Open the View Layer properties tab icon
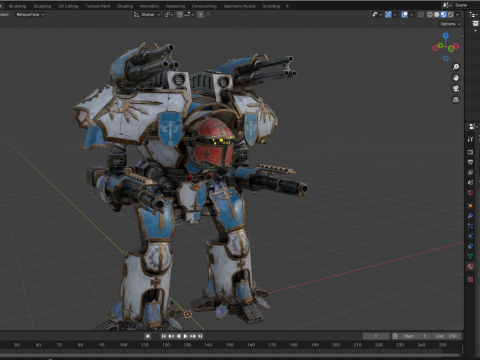Screen dimensions: 480x360 coord(470,172)
